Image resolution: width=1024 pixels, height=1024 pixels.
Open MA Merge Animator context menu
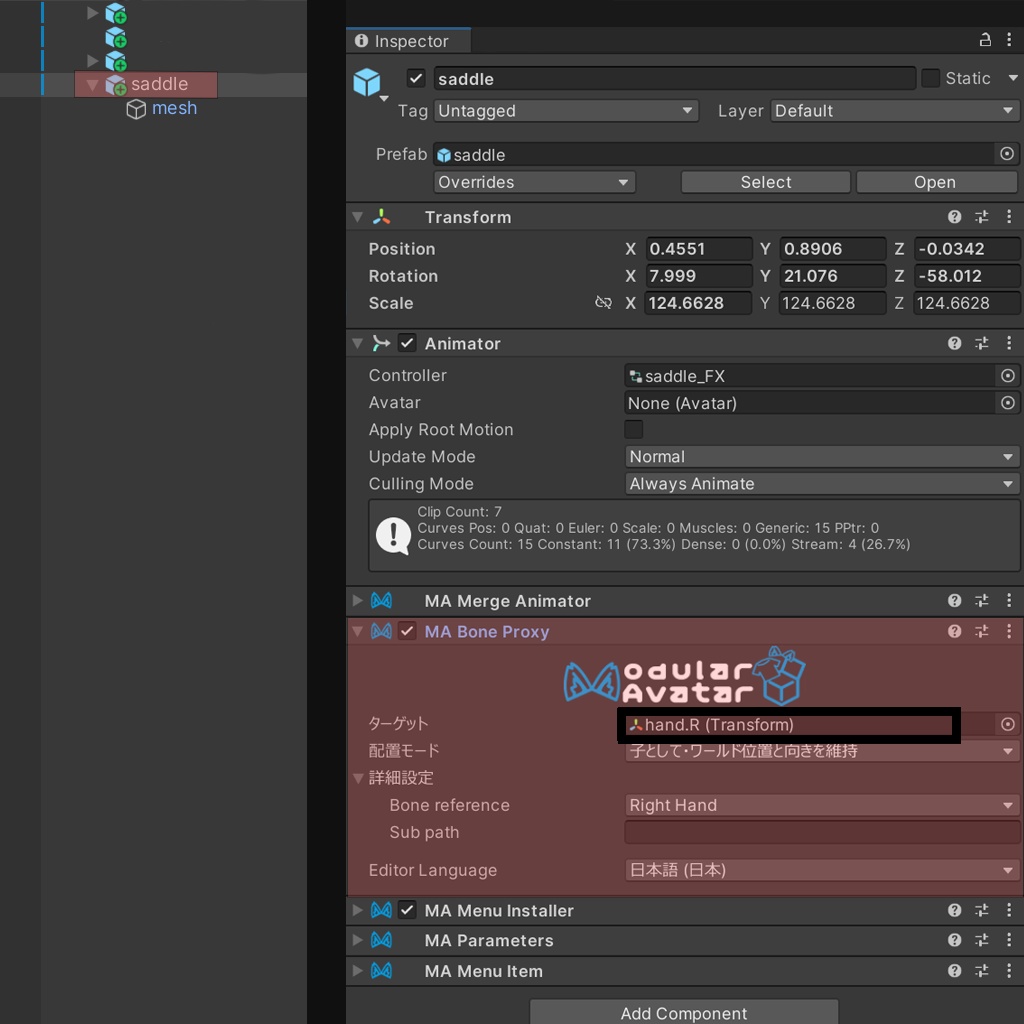[1009, 600]
